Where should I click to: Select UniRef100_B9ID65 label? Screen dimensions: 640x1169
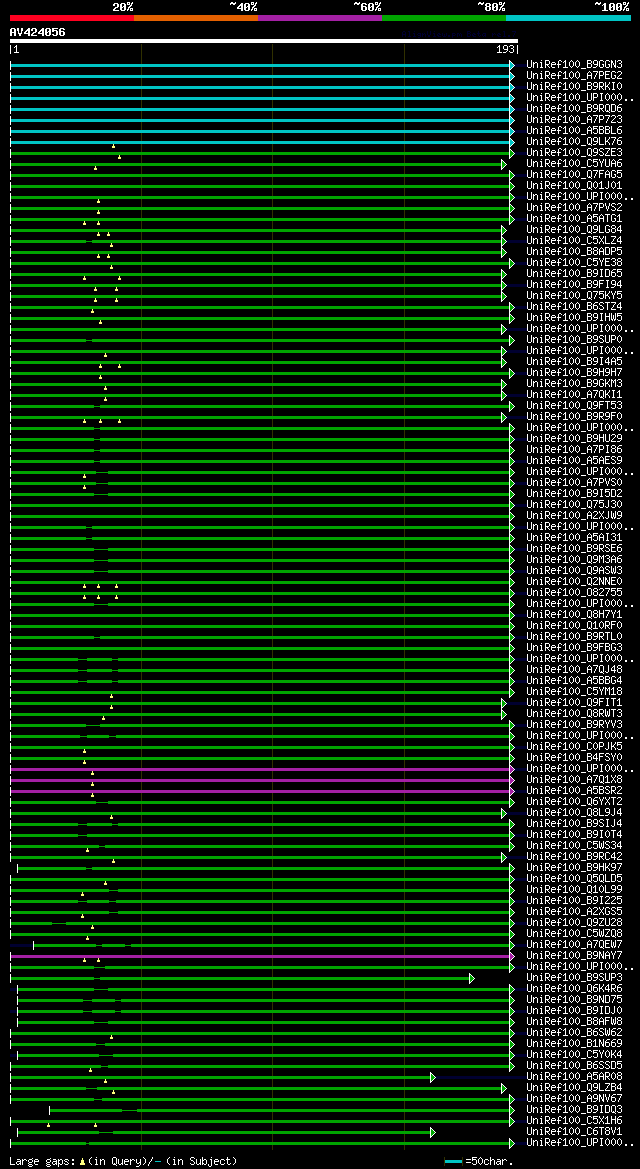click(x=574, y=274)
